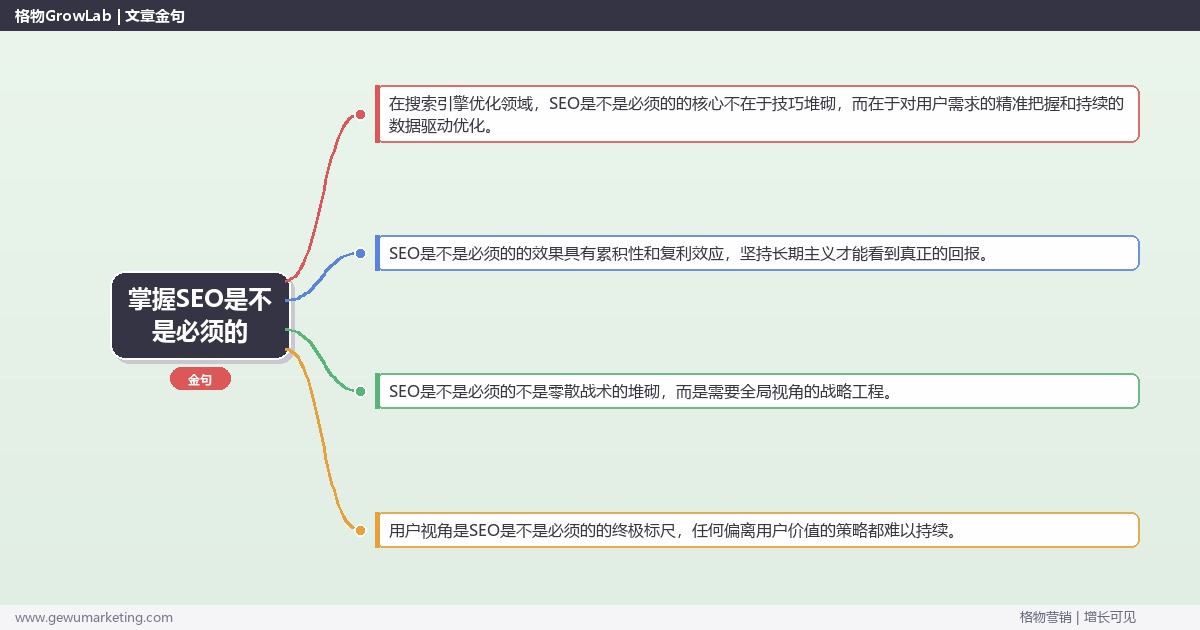This screenshot has height=630, width=1200.
Task: Click the footer text '格物营销 | 增长可见'
Action: (x=1078, y=617)
